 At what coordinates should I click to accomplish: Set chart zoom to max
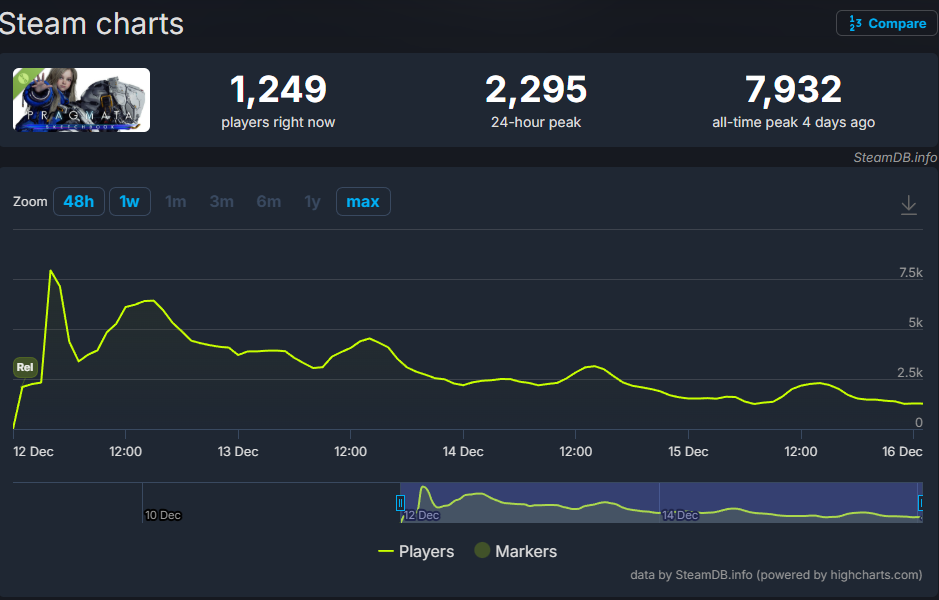point(363,201)
